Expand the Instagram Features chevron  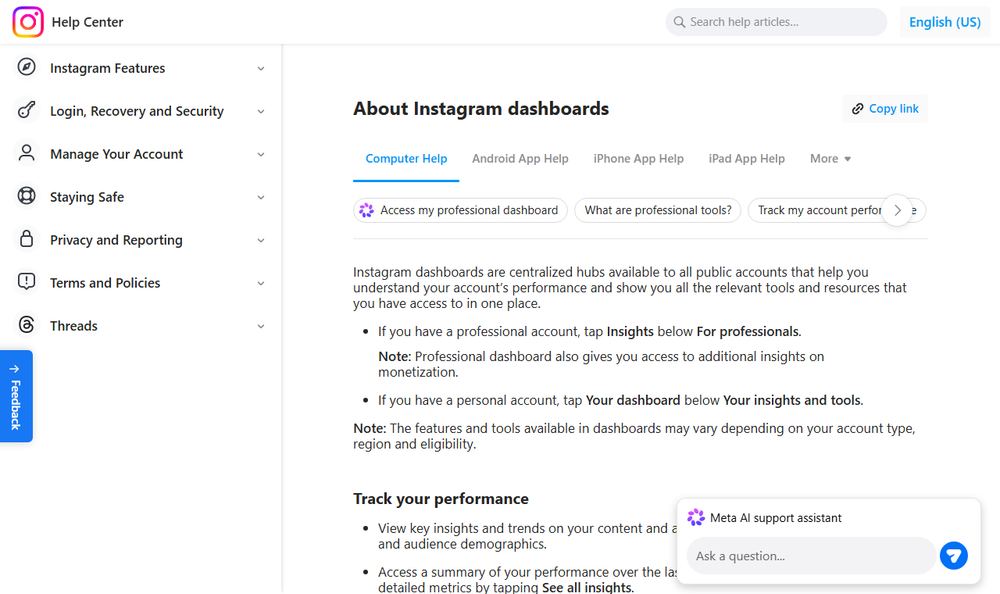coord(261,68)
